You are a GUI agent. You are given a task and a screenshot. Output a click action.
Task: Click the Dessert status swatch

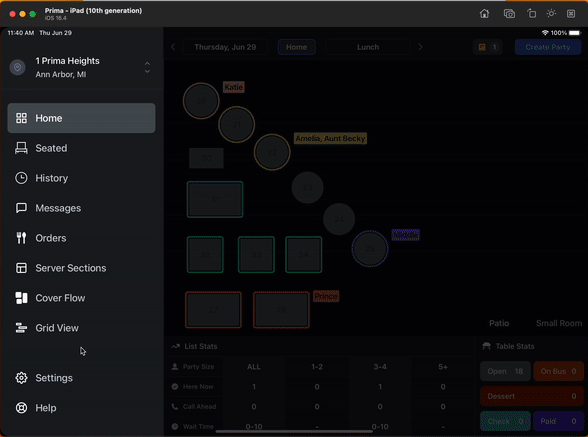[532, 396]
